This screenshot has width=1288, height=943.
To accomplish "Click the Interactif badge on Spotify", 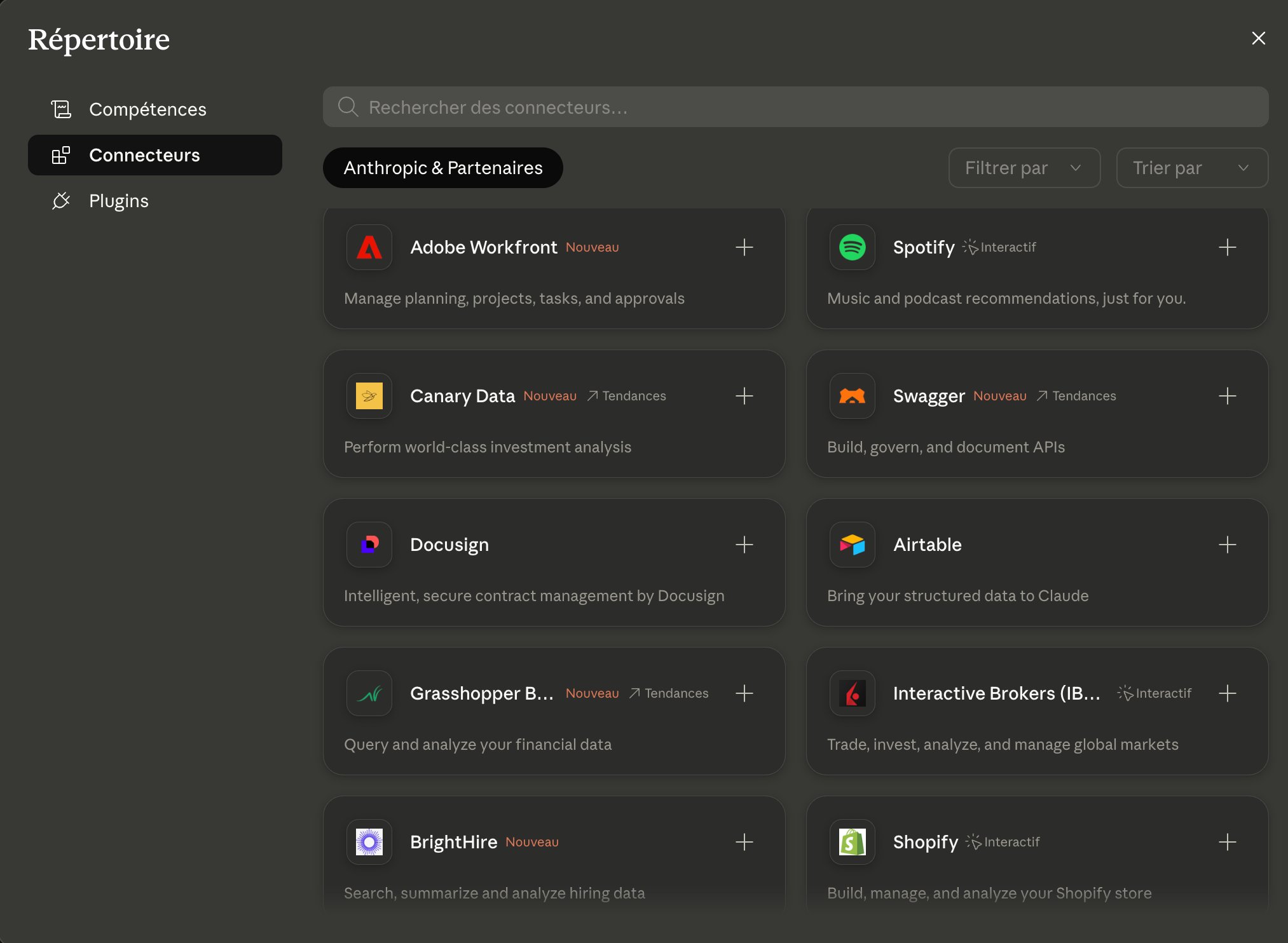I will (999, 247).
